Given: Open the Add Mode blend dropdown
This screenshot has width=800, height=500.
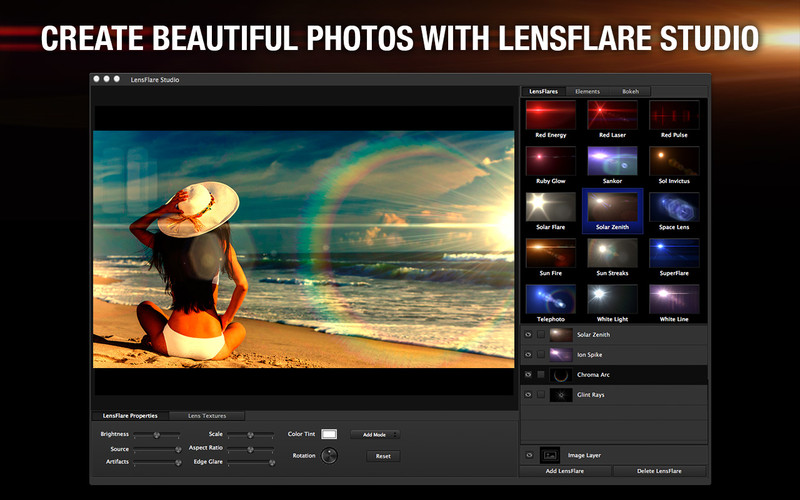Looking at the screenshot, I should tap(375, 435).
